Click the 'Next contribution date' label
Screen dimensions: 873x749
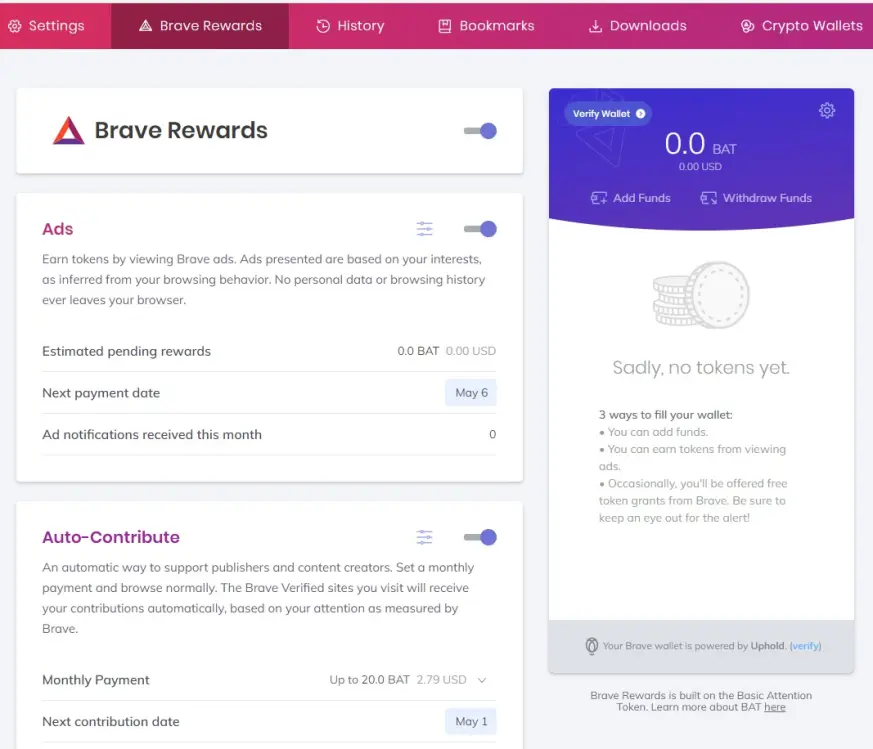click(111, 722)
